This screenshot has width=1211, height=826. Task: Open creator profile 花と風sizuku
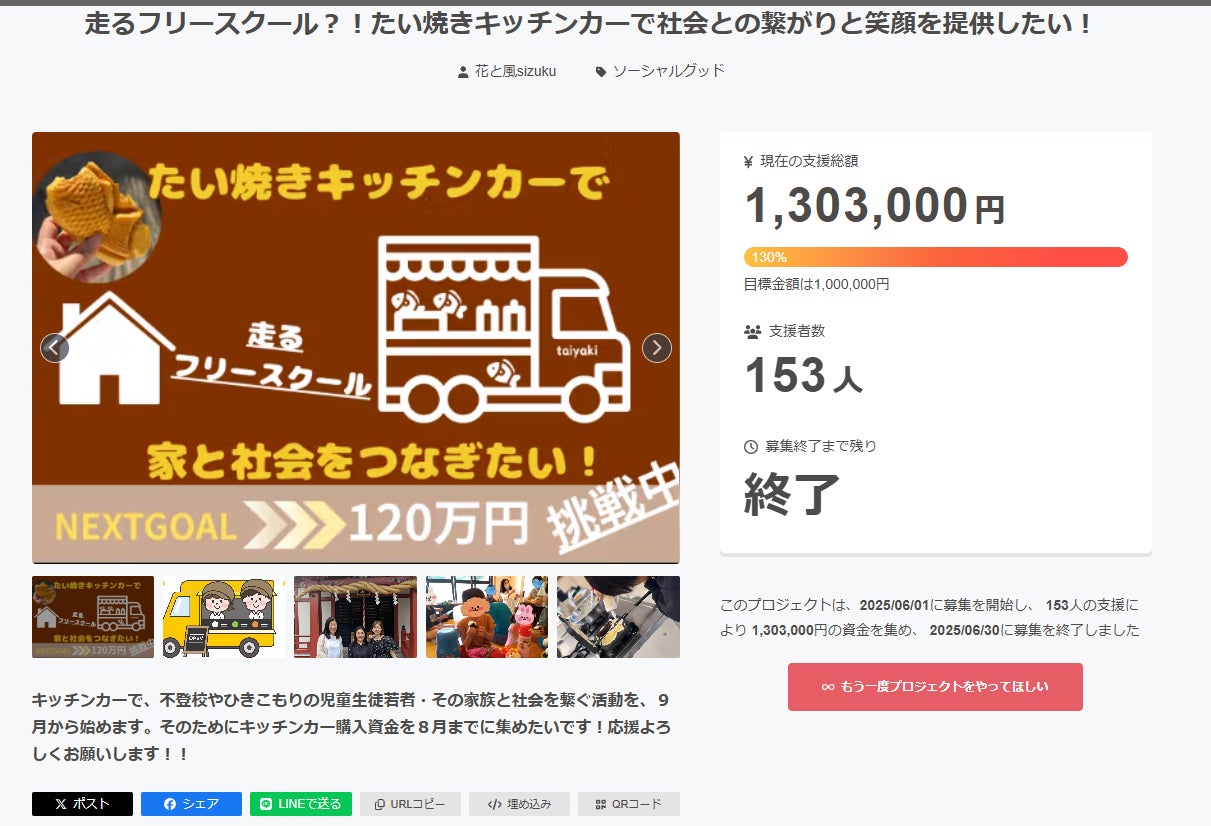[515, 71]
